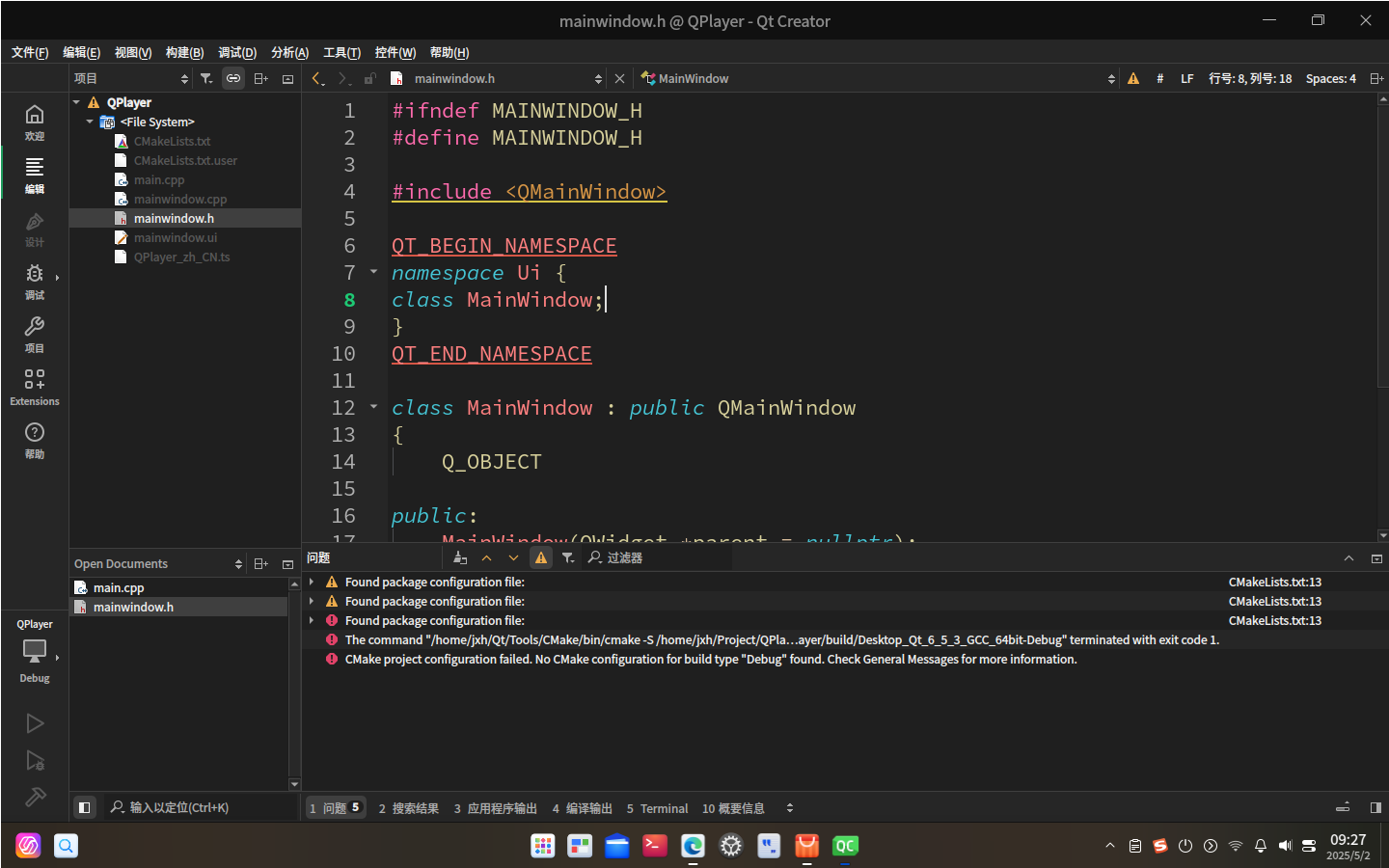The width and height of the screenshot is (1389, 868).
Task: Open the 应用程序输出 pane
Action: pos(495,808)
